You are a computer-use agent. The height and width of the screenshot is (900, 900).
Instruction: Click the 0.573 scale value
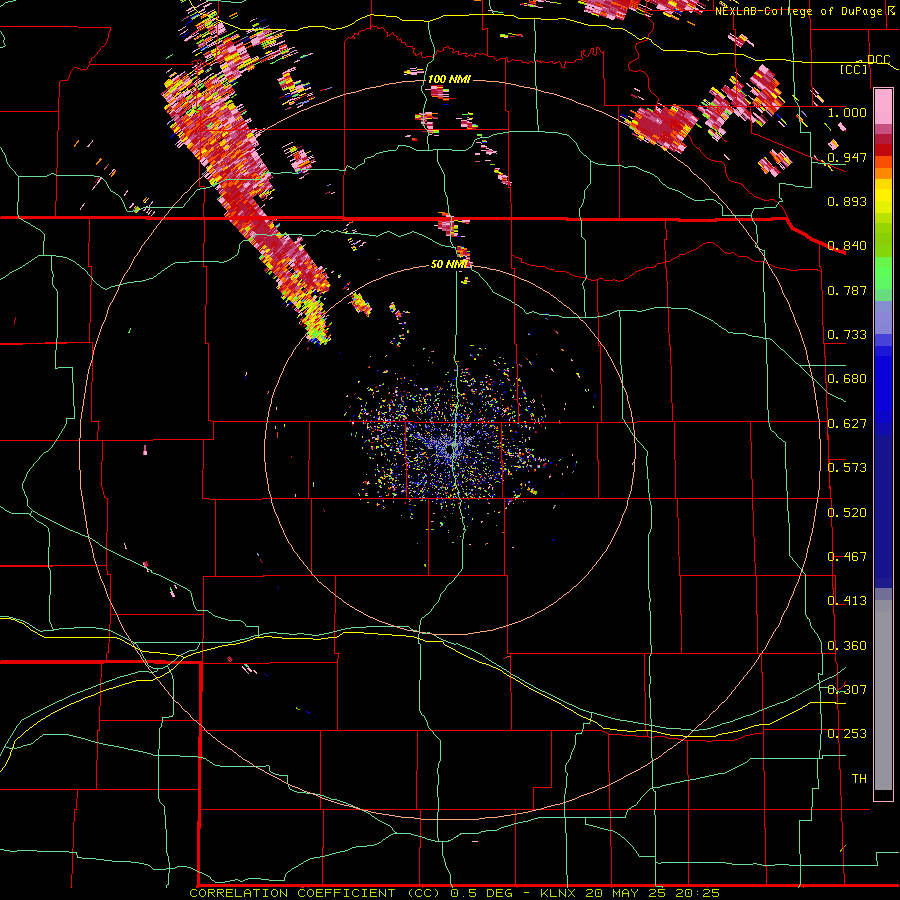[x=847, y=468]
